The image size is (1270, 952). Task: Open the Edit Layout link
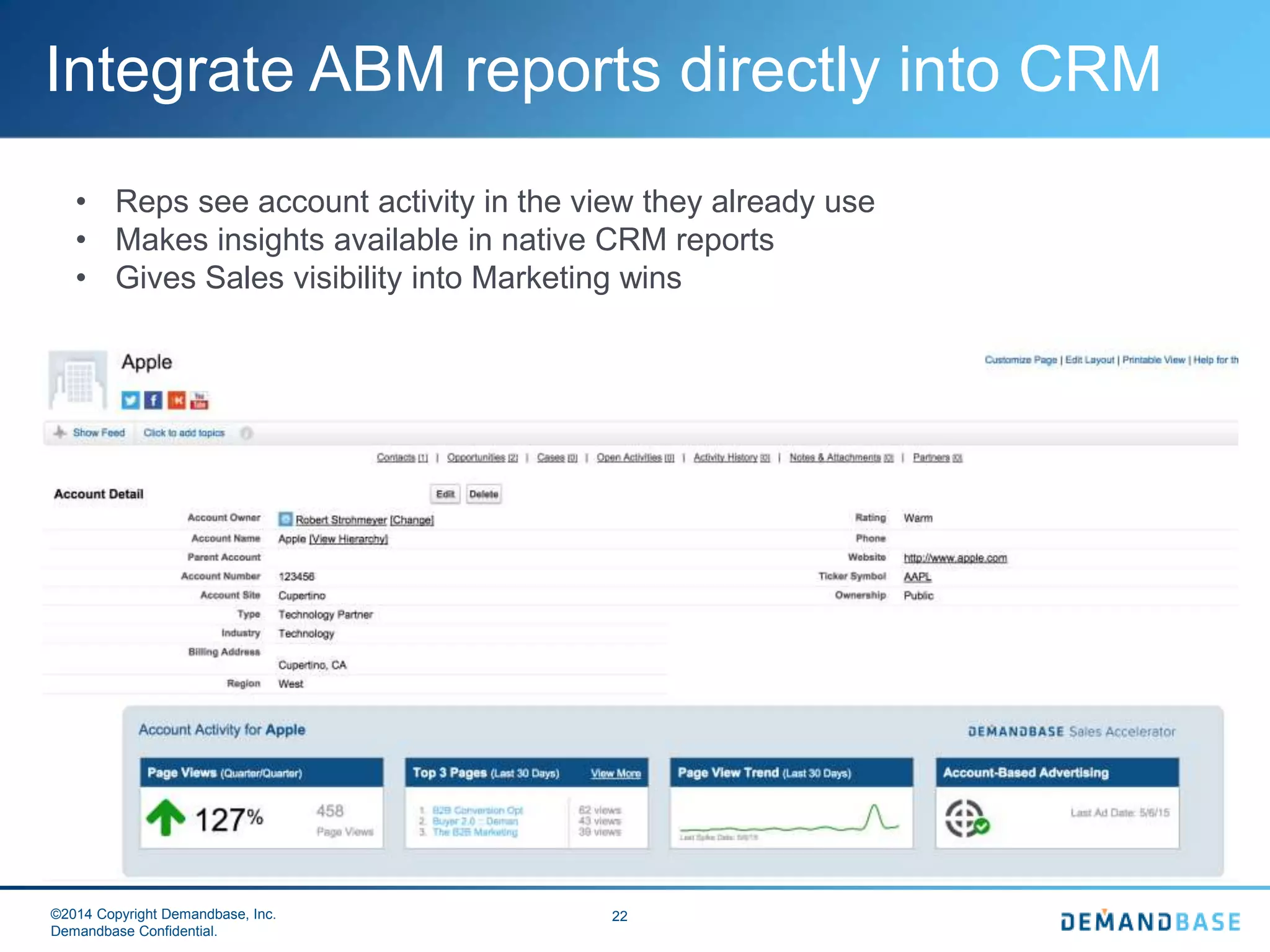point(1090,360)
